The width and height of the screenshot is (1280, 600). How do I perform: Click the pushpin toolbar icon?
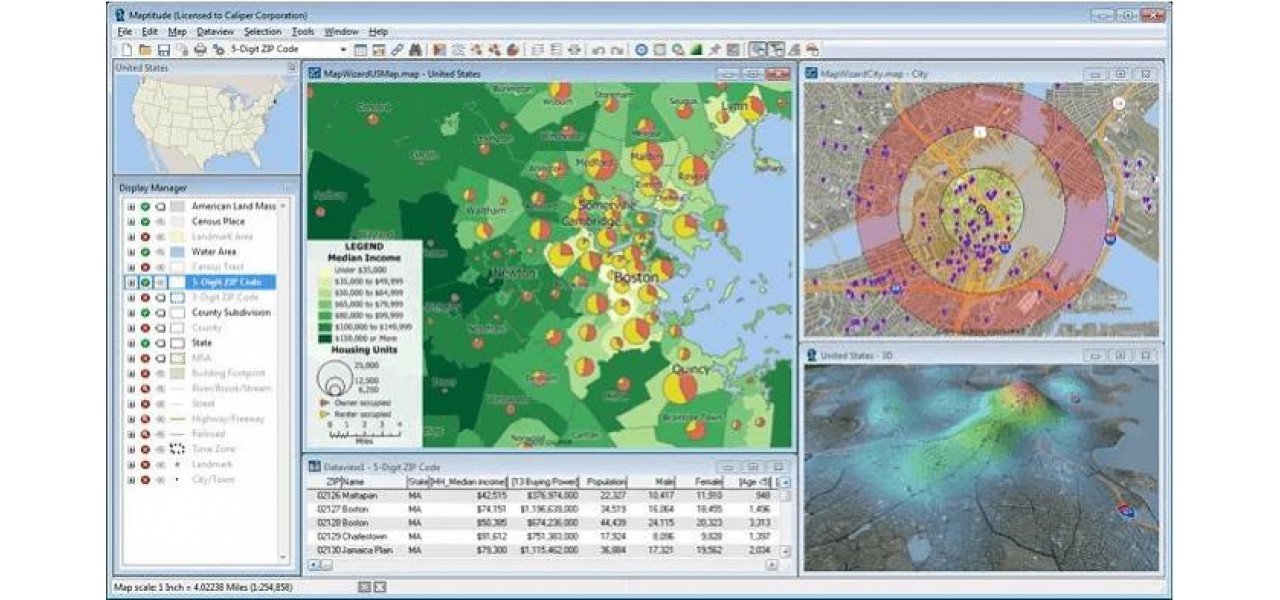[713, 48]
